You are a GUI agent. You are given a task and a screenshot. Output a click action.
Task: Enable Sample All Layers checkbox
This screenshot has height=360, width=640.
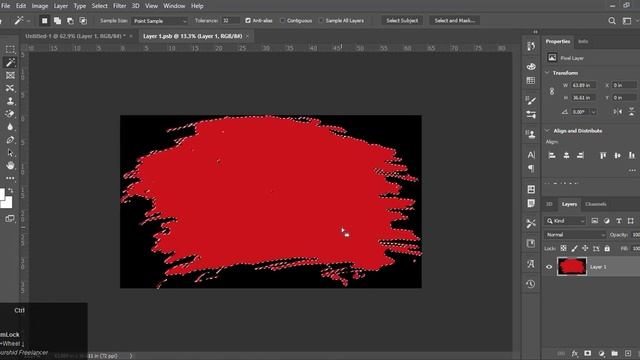click(x=321, y=20)
